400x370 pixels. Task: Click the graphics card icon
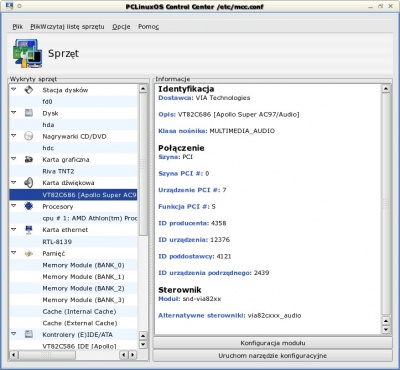click(29, 159)
